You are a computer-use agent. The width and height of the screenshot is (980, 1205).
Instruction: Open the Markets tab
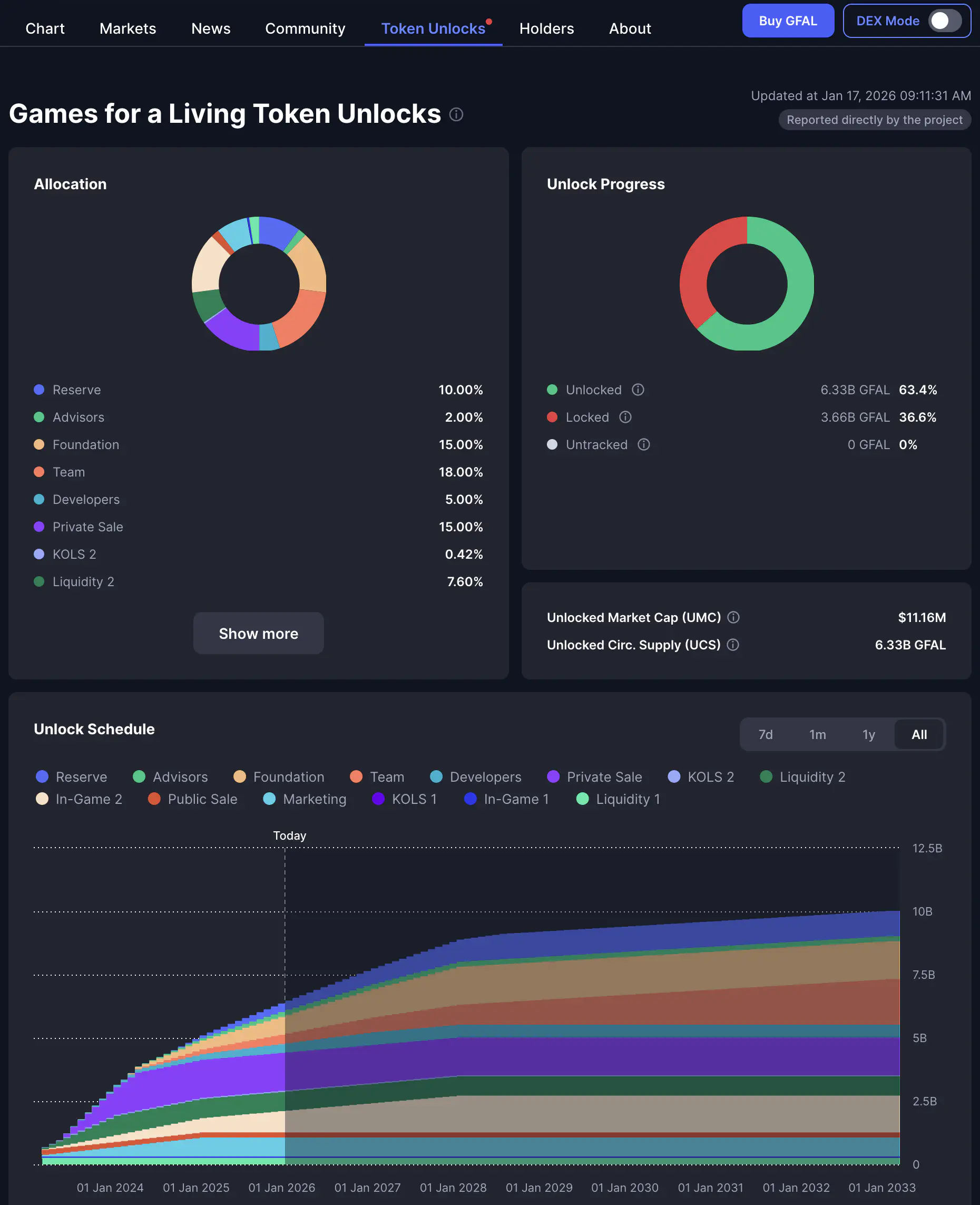point(128,28)
